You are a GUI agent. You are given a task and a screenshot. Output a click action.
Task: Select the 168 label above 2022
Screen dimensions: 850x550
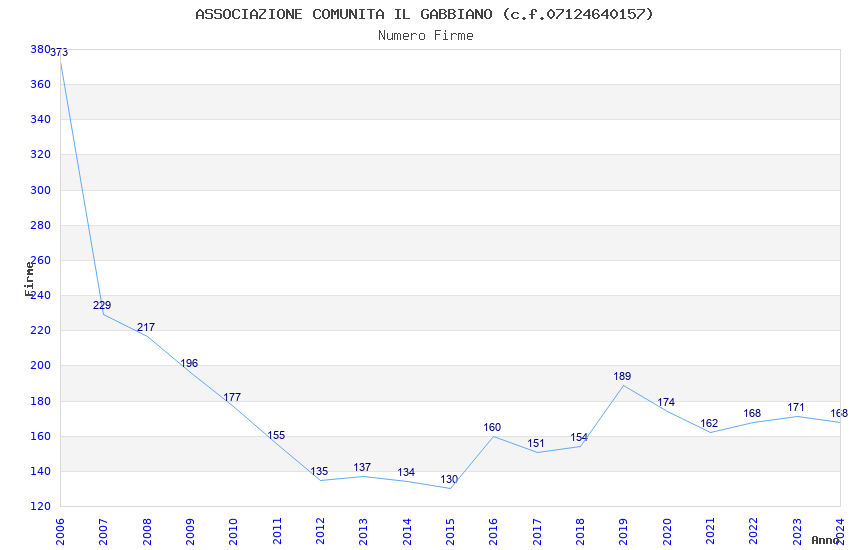752,413
